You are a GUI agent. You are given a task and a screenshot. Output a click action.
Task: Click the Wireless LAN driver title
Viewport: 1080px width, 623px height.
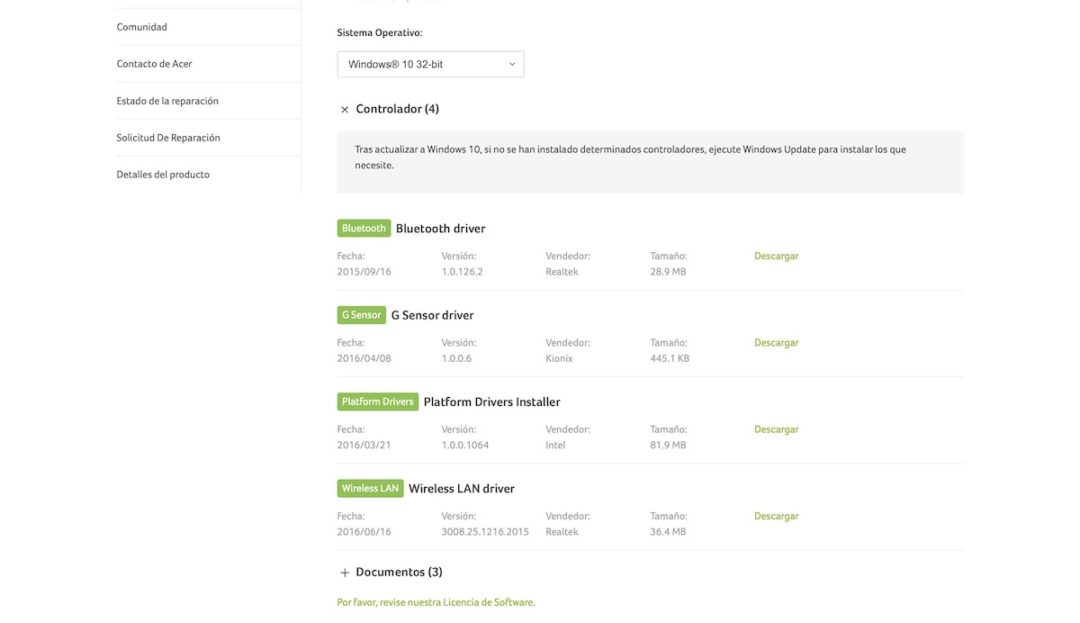pyautogui.click(x=461, y=489)
